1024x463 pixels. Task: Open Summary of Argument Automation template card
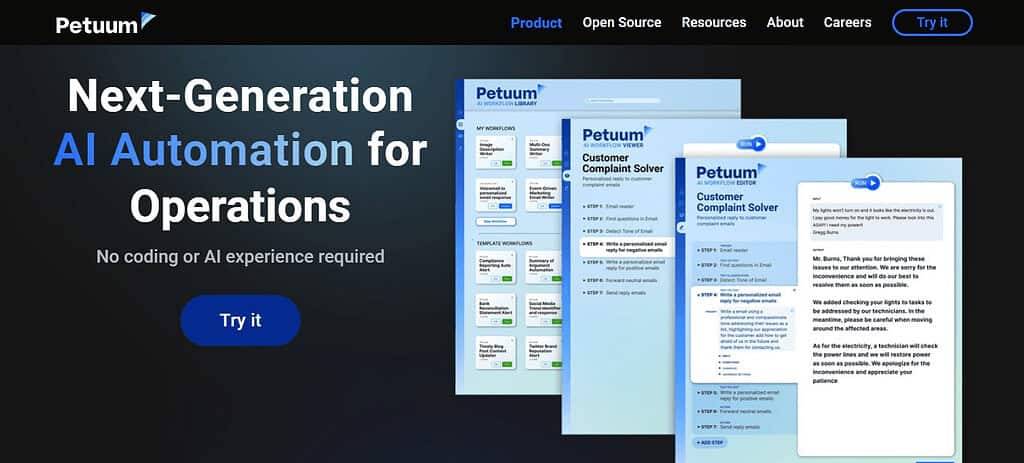[543, 267]
